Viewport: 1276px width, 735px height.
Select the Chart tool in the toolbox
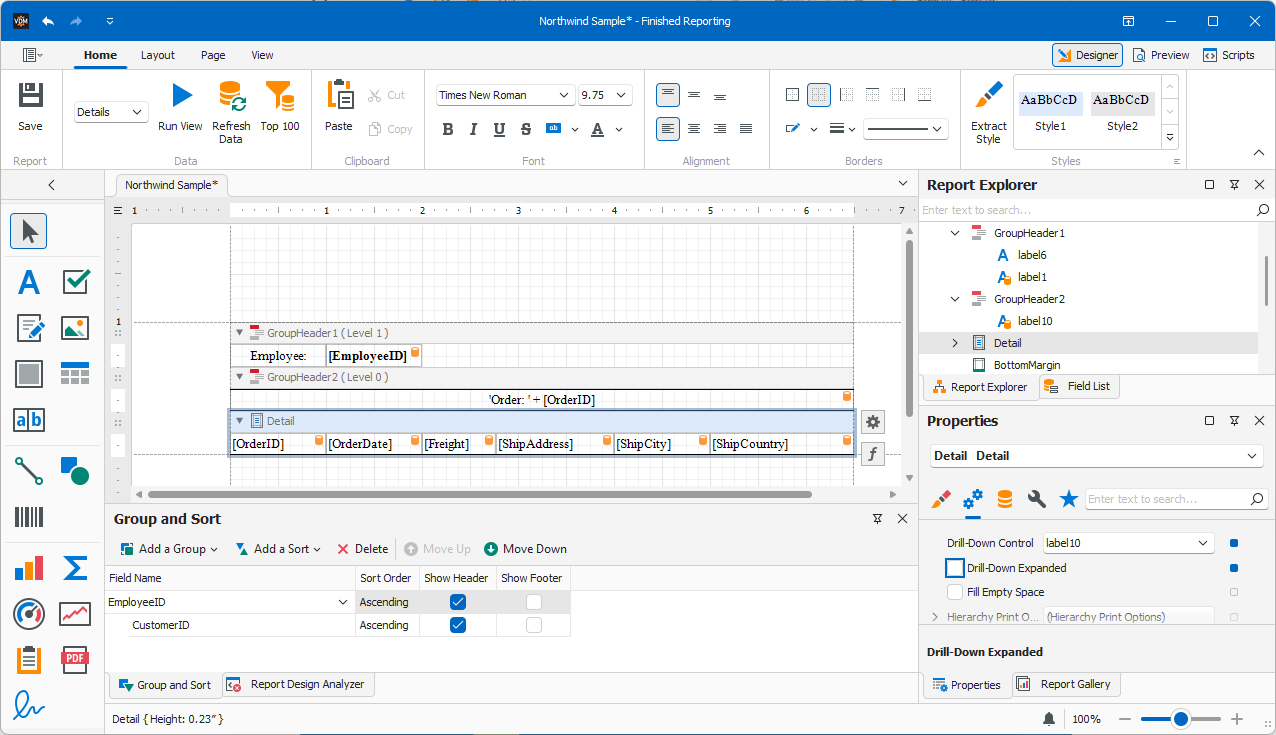(x=28, y=567)
